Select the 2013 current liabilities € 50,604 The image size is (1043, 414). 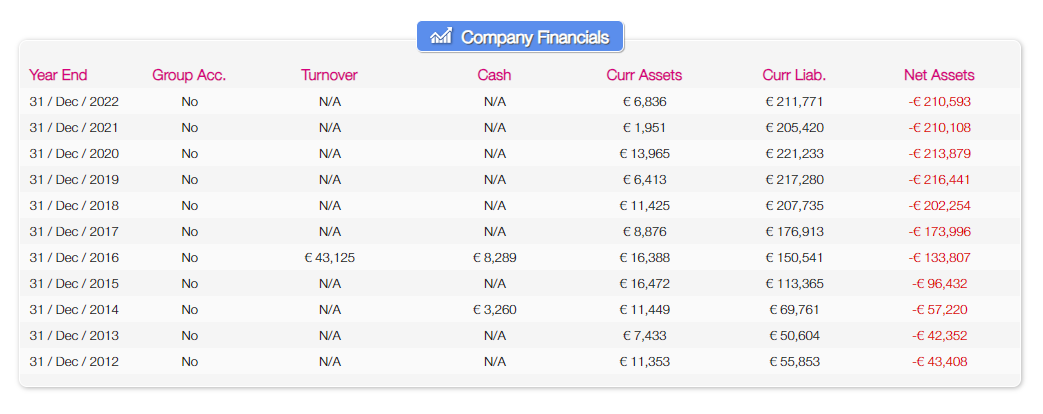pos(794,336)
